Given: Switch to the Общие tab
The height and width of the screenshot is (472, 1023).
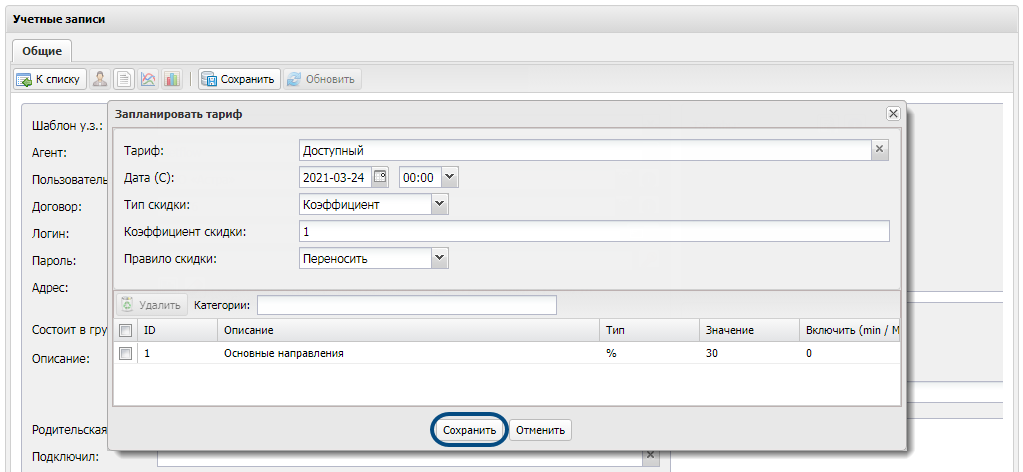Looking at the screenshot, I should point(42,51).
